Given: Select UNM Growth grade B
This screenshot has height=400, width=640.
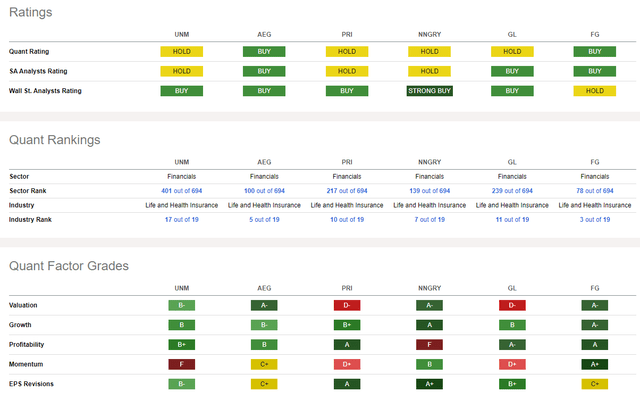Looking at the screenshot, I should [x=182, y=325].
